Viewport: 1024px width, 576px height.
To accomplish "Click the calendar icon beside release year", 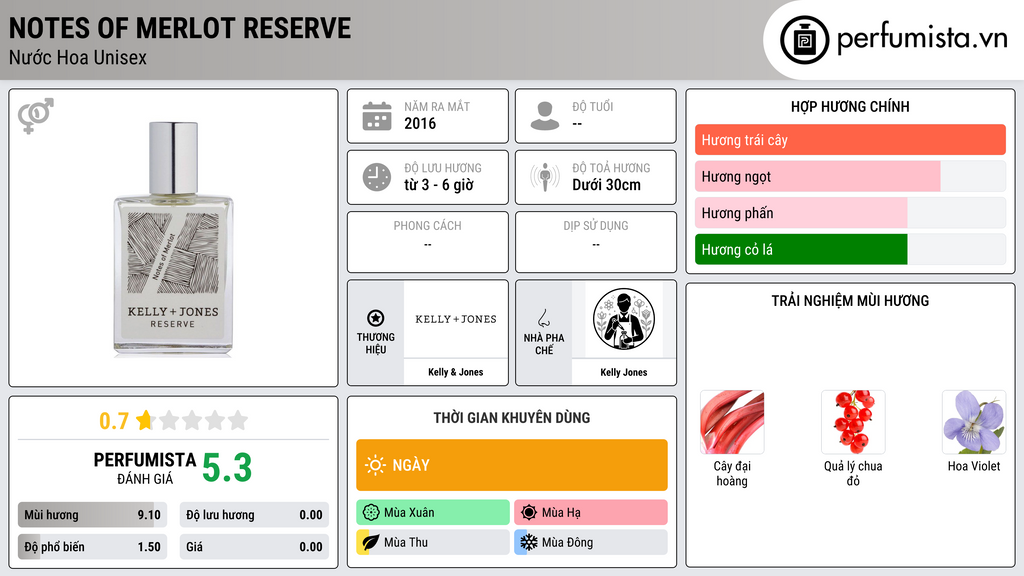I will pos(377,116).
